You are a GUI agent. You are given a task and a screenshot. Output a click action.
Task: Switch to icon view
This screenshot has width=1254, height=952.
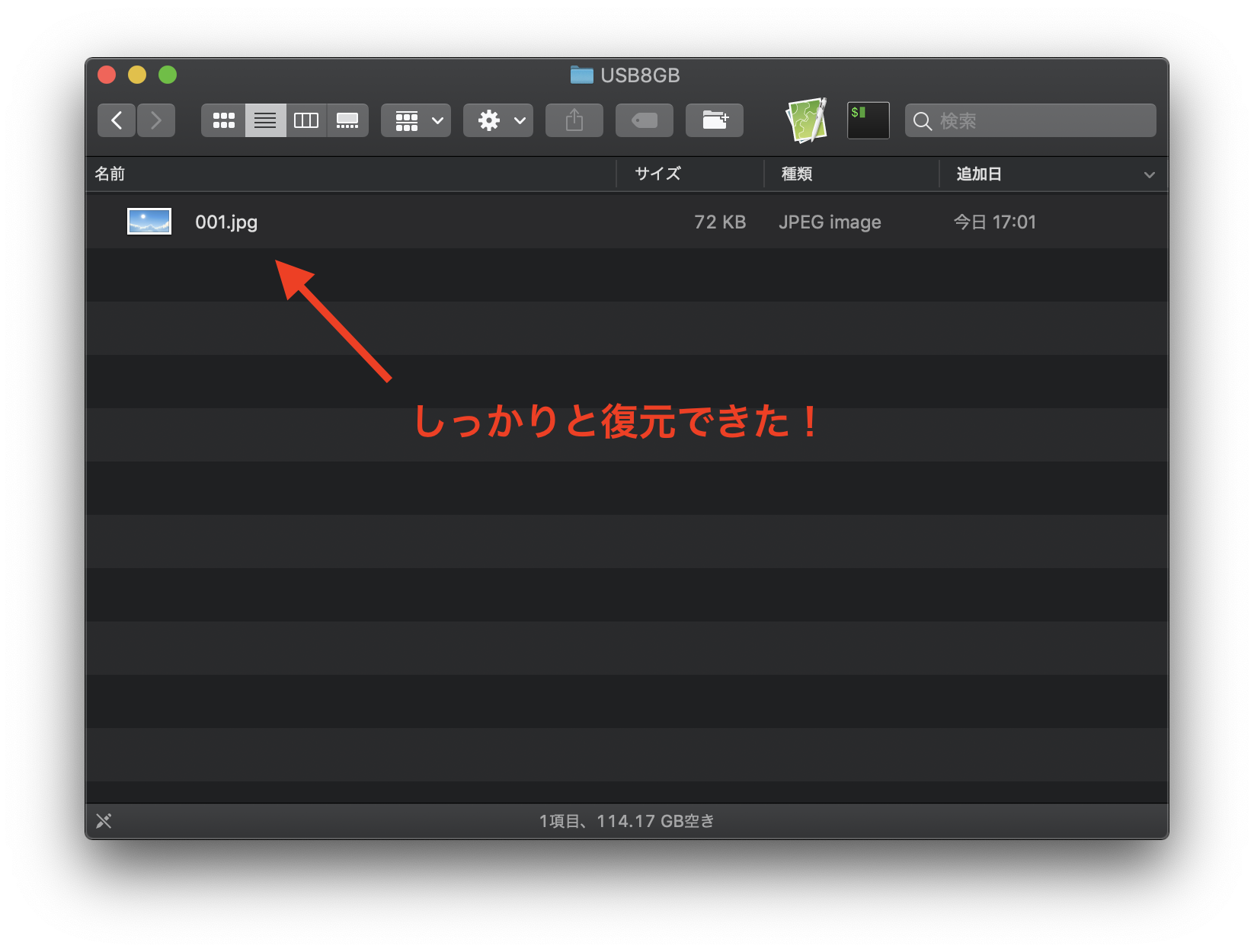click(223, 120)
